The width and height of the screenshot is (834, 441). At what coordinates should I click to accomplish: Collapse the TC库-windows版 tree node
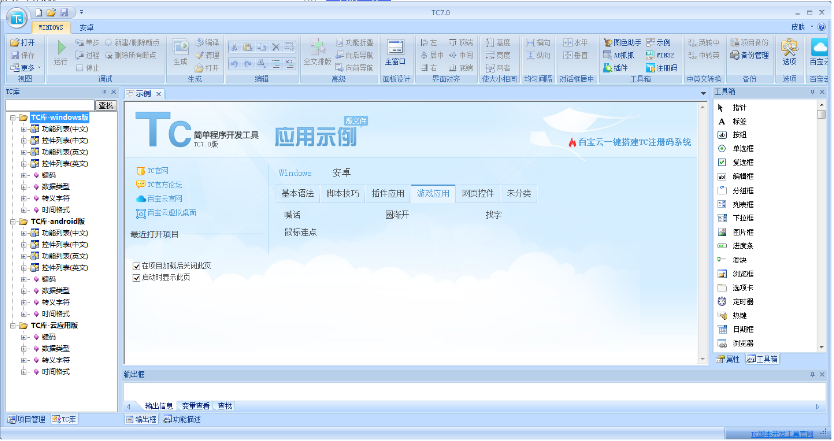(x=13, y=118)
